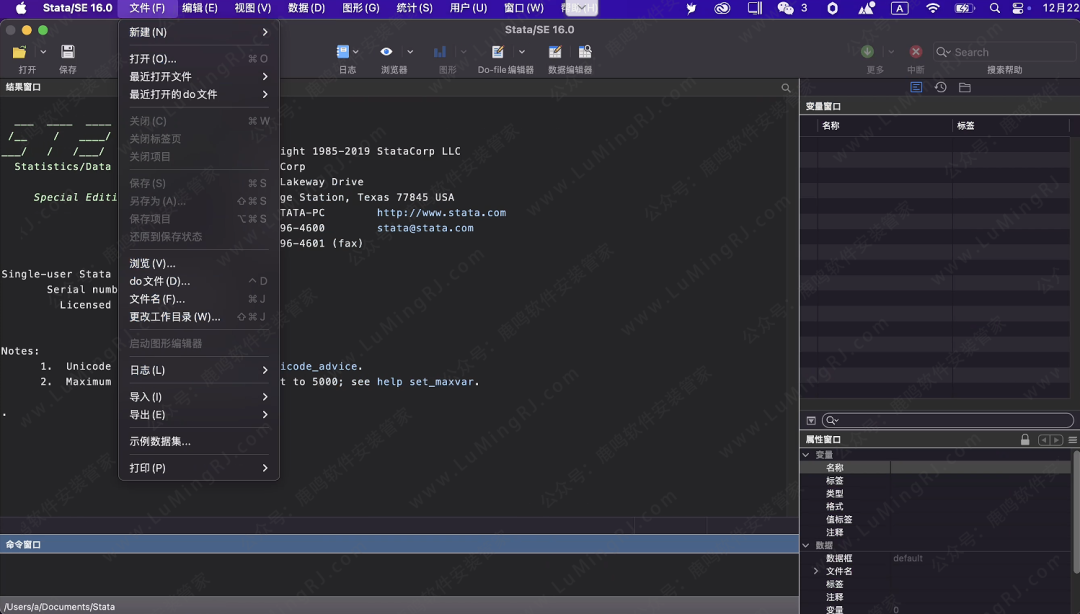Show the command history clock icon
The image size is (1080, 614).
940,88
